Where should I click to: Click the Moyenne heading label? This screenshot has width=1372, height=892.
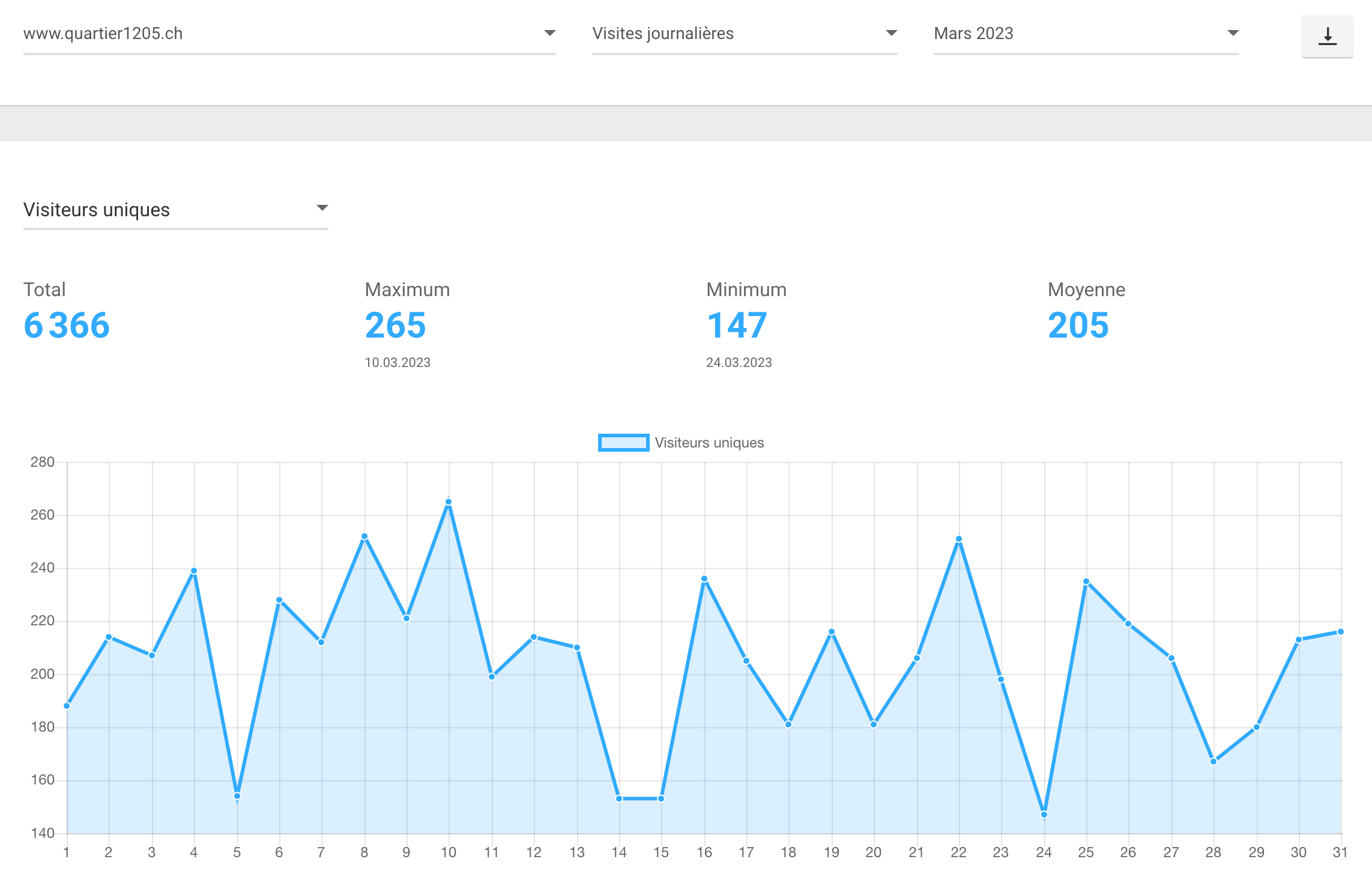(x=1086, y=290)
